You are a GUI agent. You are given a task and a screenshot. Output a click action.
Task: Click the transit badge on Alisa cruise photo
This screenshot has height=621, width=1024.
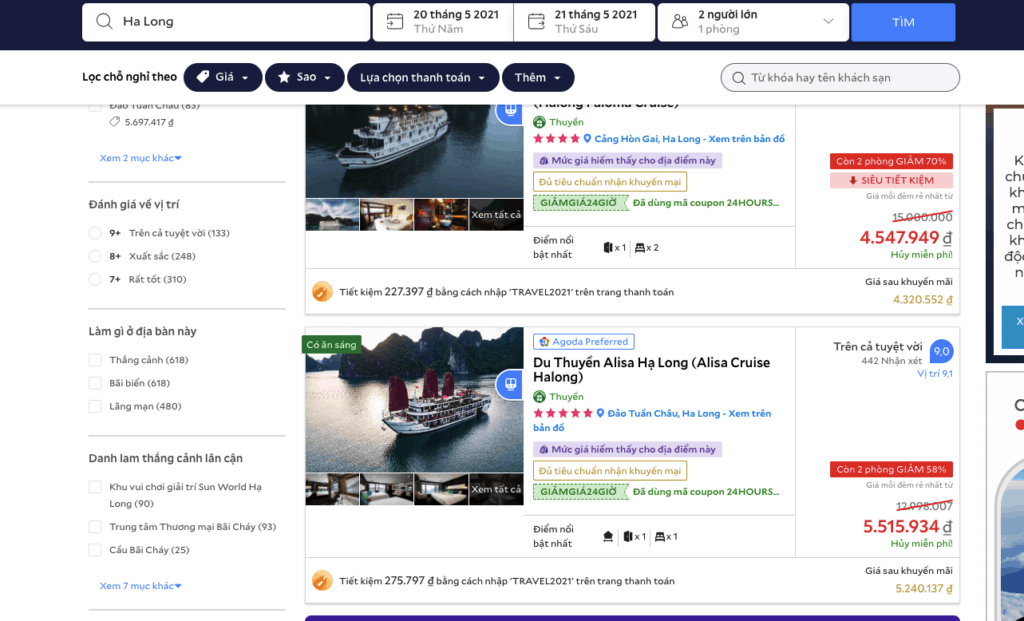pos(510,384)
